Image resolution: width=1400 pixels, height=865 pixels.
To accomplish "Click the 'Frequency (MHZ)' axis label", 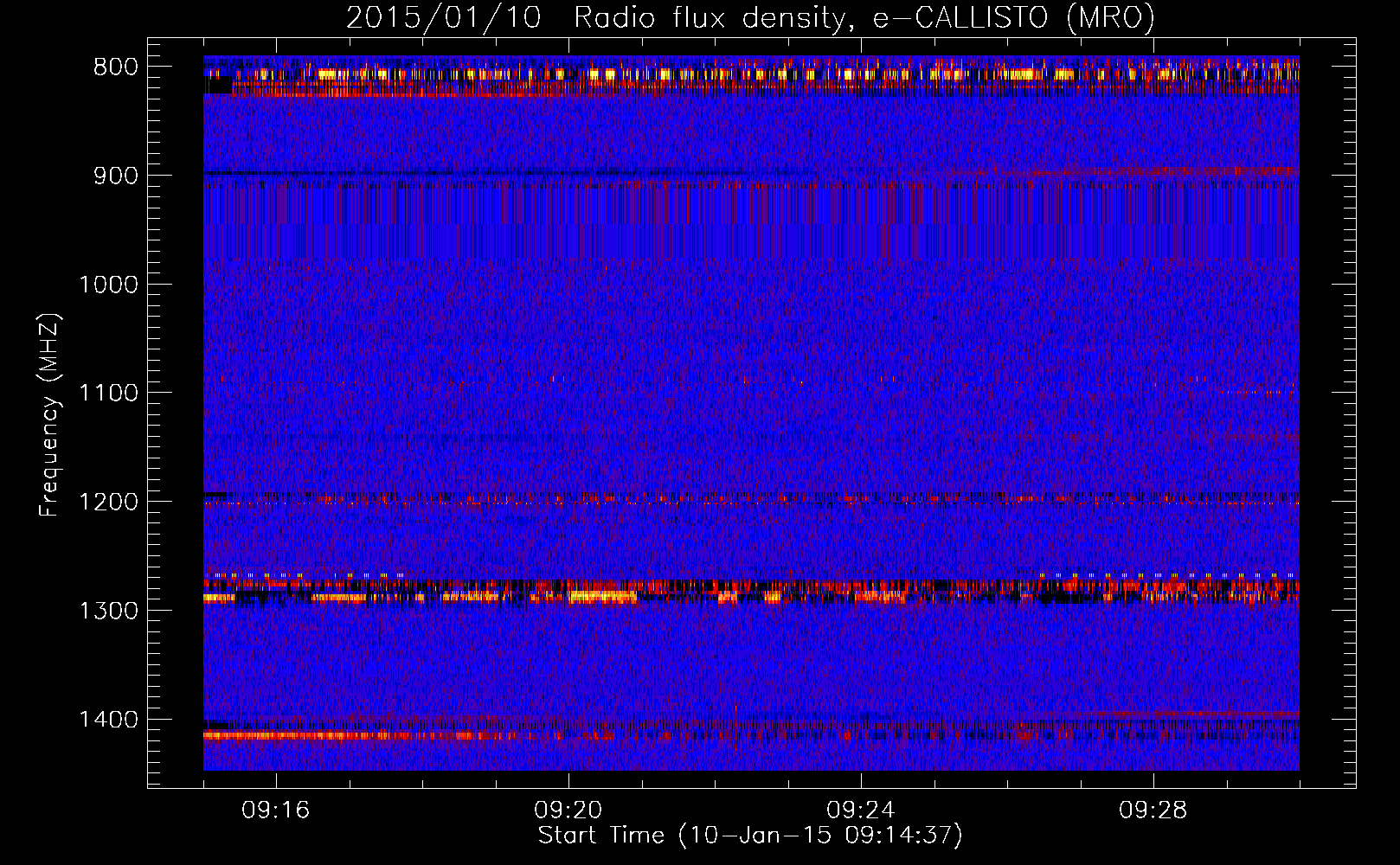I will coord(50,414).
